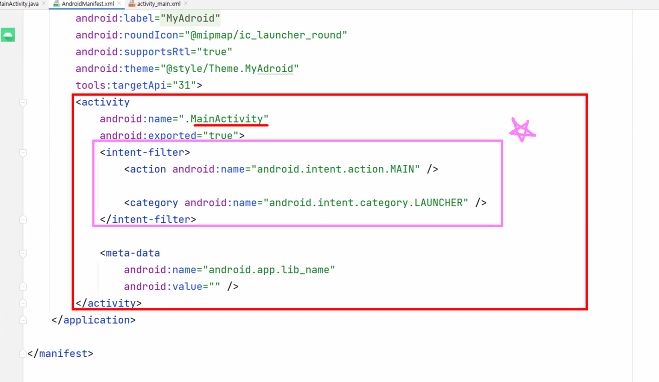Click "android.intent.action.MAIN" string
The width and height of the screenshot is (659, 382).
tap(335, 169)
